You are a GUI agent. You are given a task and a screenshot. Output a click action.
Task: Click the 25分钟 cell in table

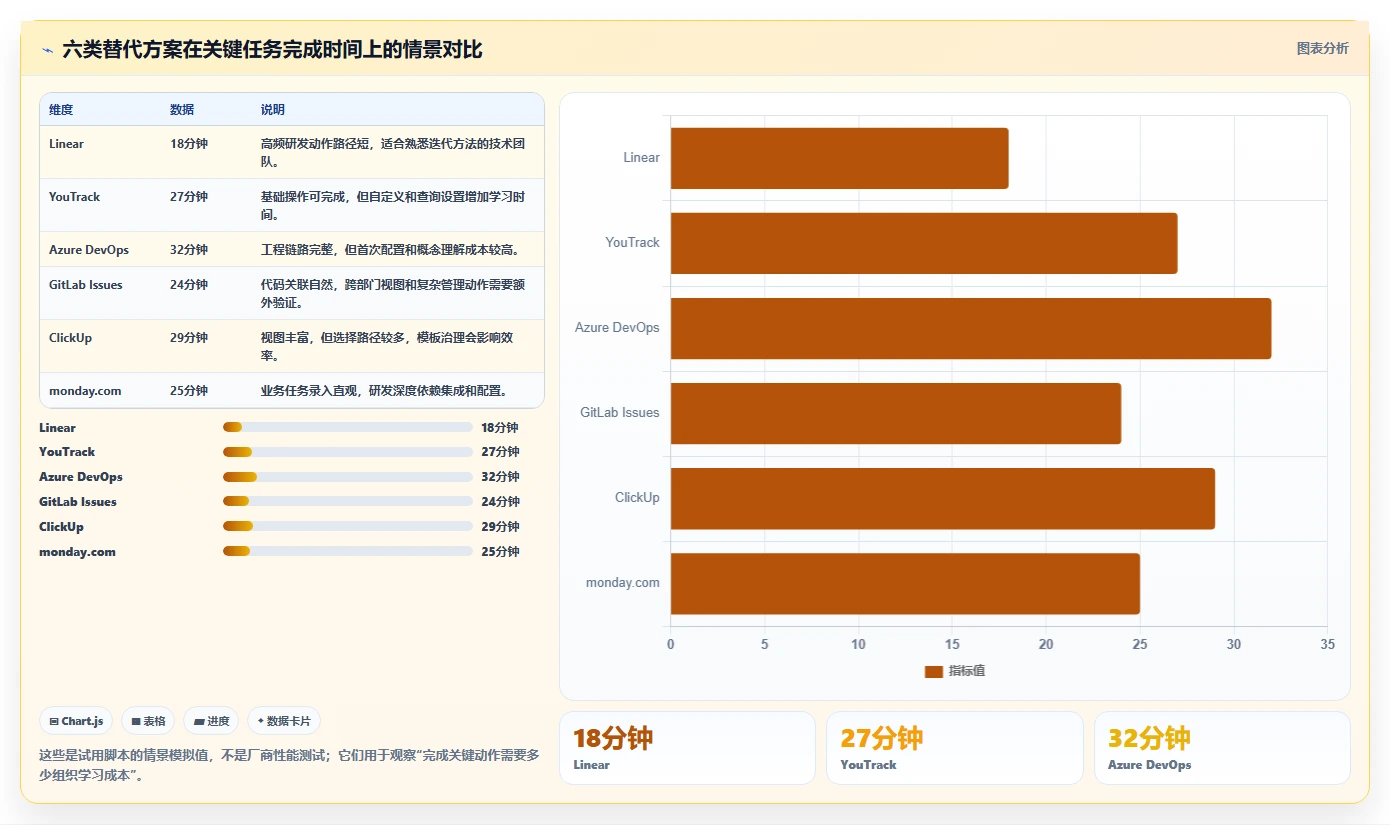pyautogui.click(x=189, y=391)
